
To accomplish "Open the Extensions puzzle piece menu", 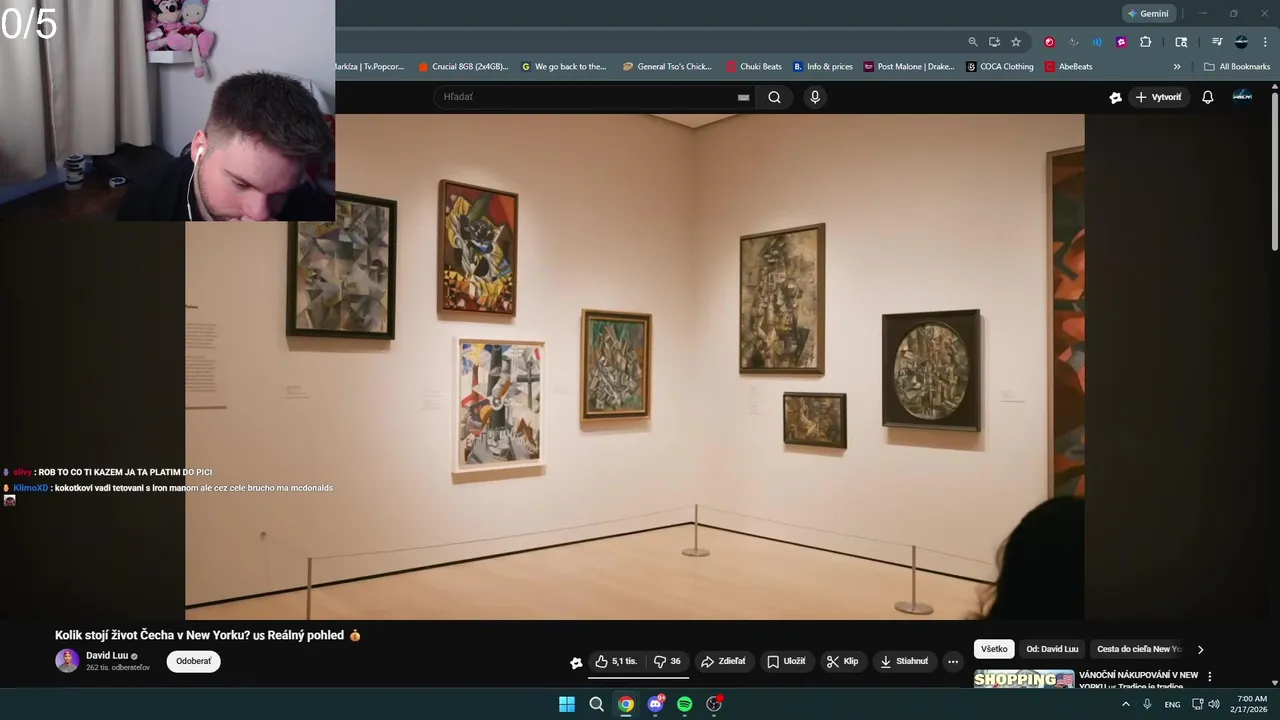I will pyautogui.click(x=1145, y=42).
